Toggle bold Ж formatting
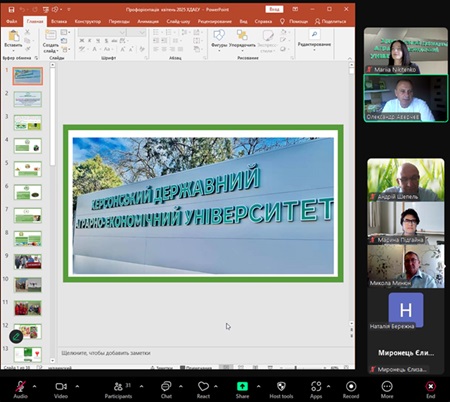The width and height of the screenshot is (450, 402). tap(82, 41)
